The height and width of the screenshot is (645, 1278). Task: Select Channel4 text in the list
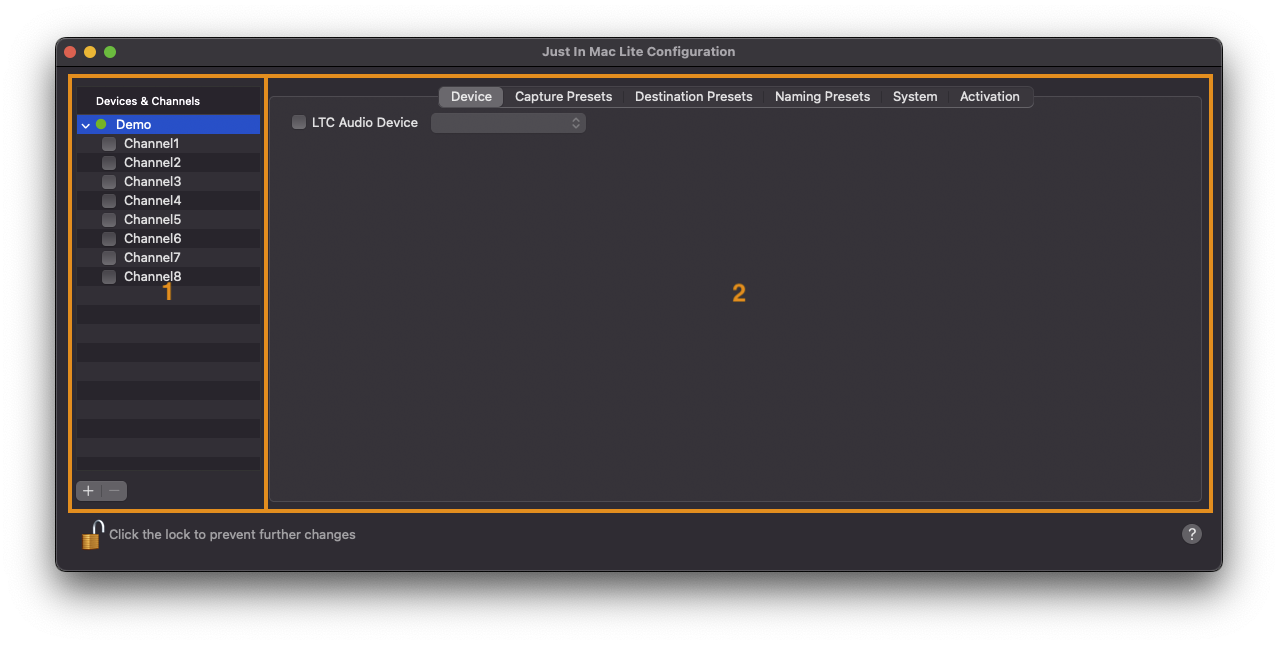point(152,200)
